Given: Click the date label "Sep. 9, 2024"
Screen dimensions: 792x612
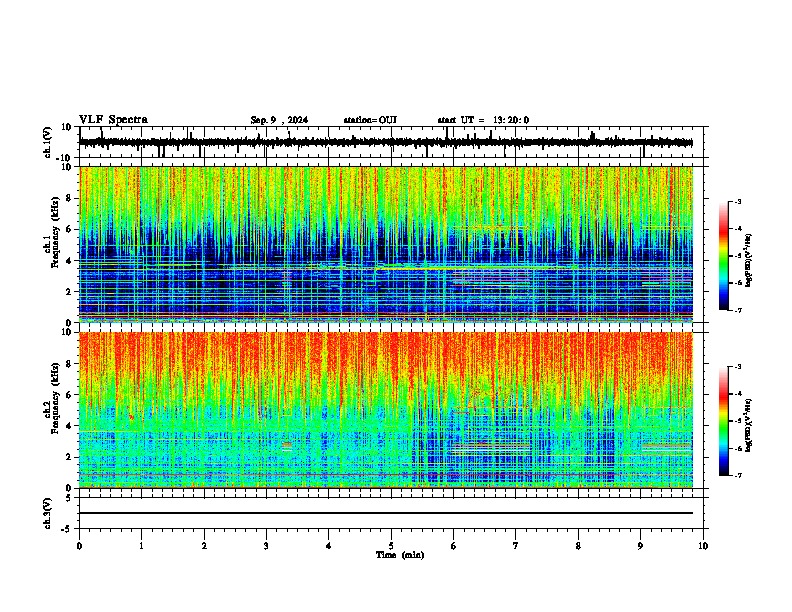Looking at the screenshot, I should pyautogui.click(x=279, y=120).
